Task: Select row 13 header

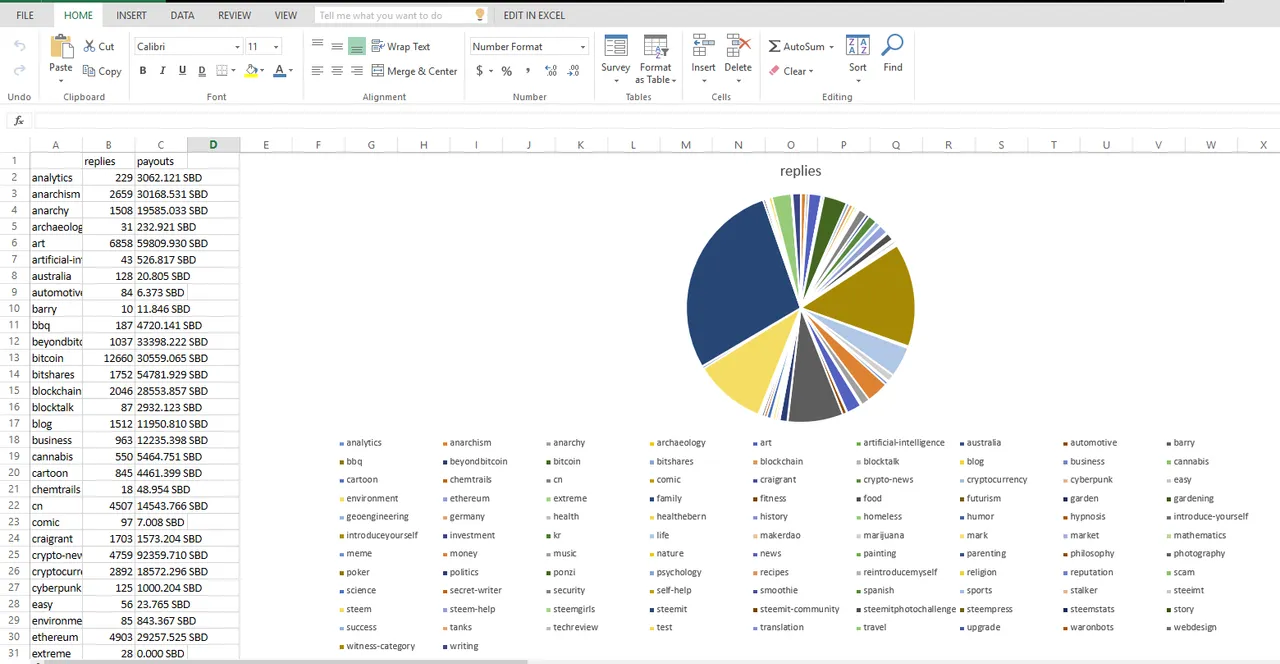Action: pyautogui.click(x=14, y=358)
